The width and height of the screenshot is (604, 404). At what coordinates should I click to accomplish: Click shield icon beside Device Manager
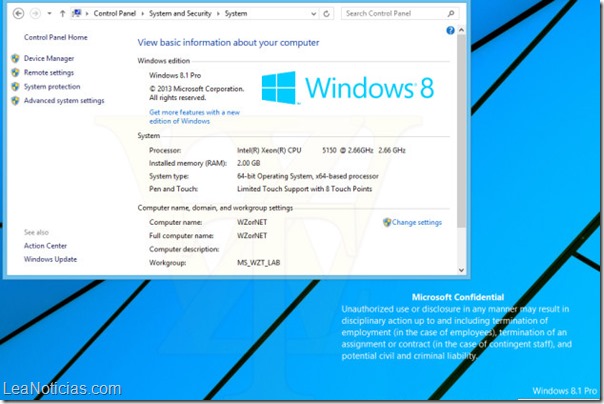[15, 59]
